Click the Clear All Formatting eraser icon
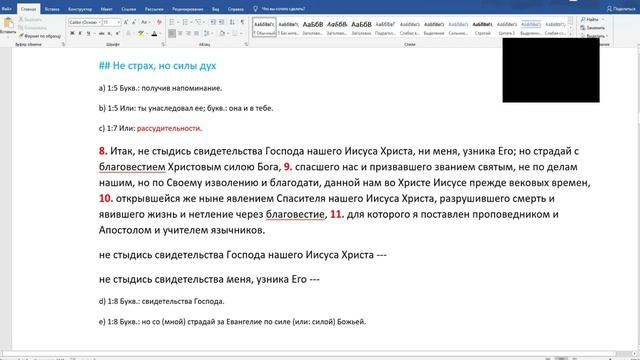This screenshot has height=360, width=640. pos(159,22)
